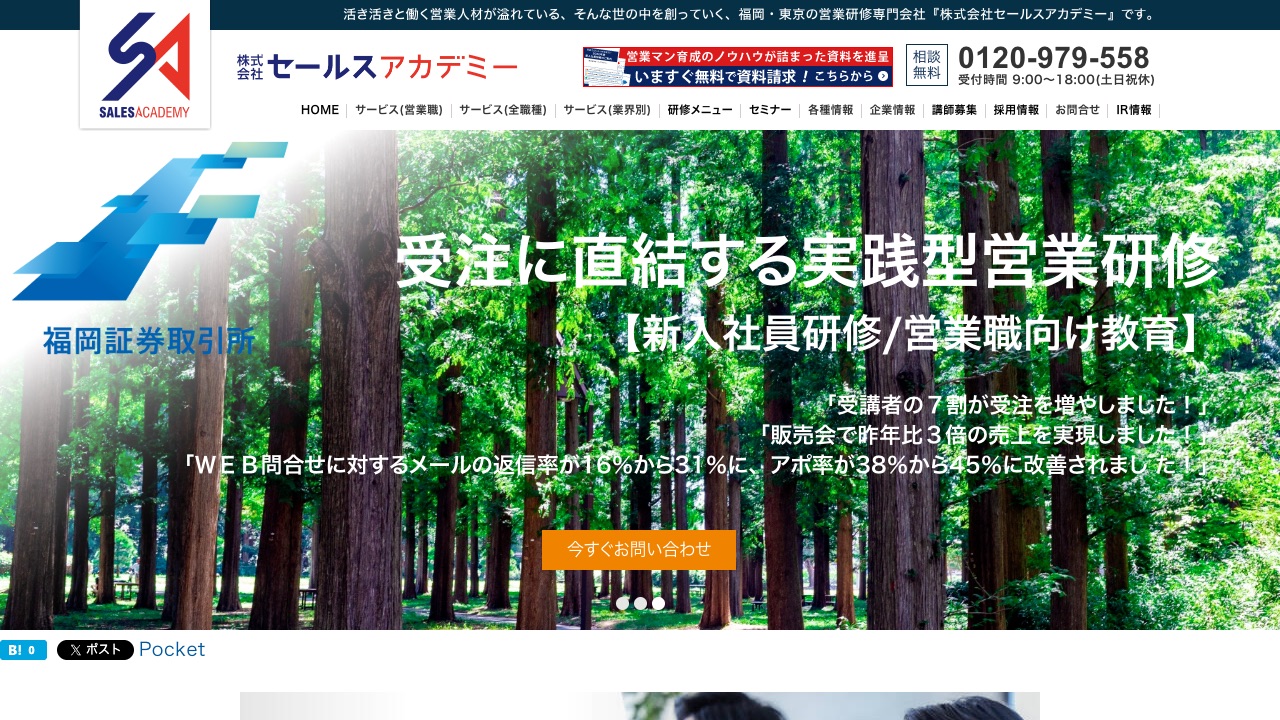Screen dimensions: 1280x720
Task: Open the 講師募集 page
Action: (955, 110)
